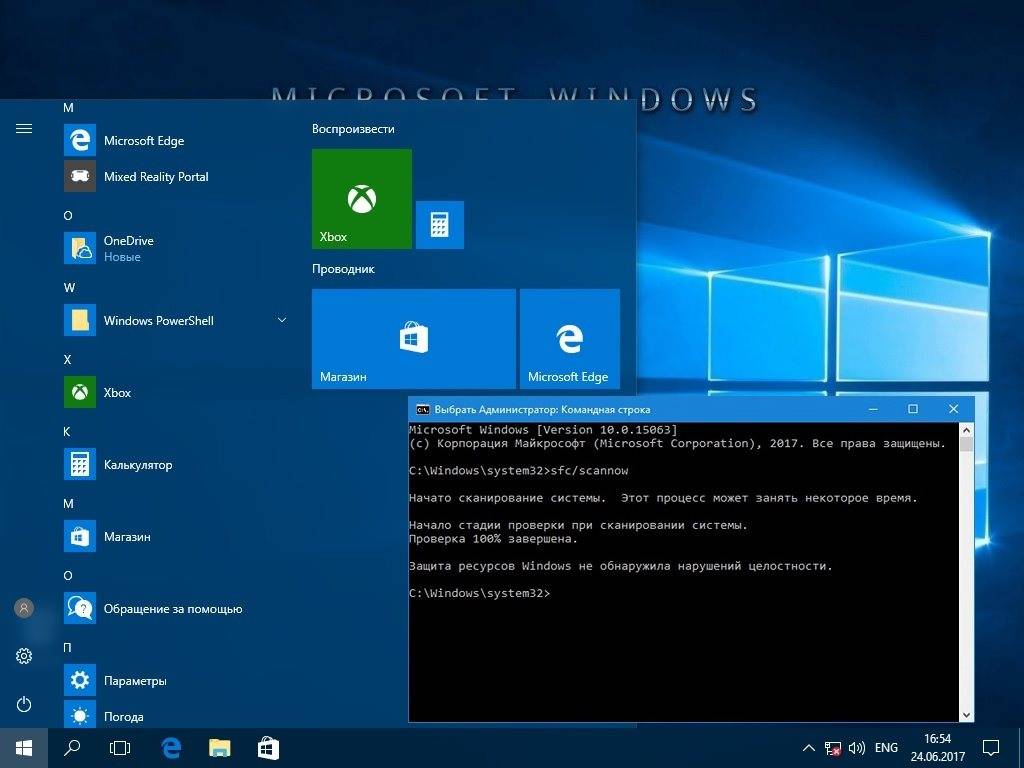Expand the Windows PowerShell folder chevron
Screen dimensions: 1024x768
[x=282, y=320]
